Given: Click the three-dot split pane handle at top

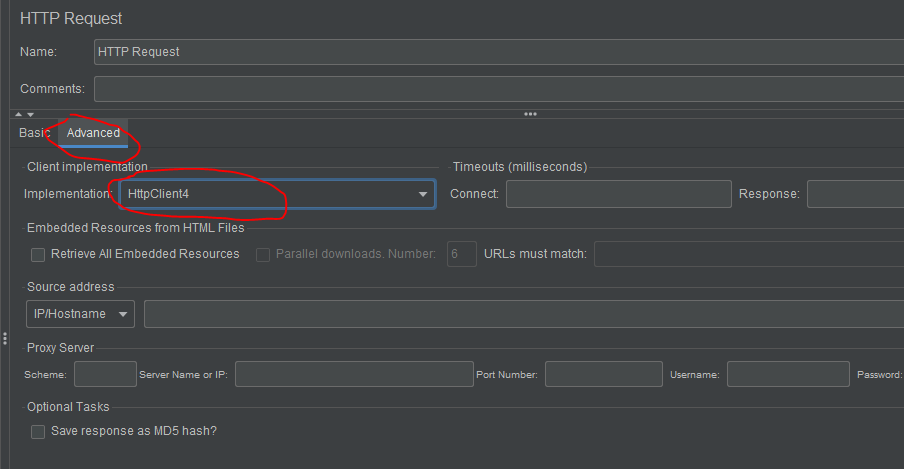Looking at the screenshot, I should [x=530, y=114].
